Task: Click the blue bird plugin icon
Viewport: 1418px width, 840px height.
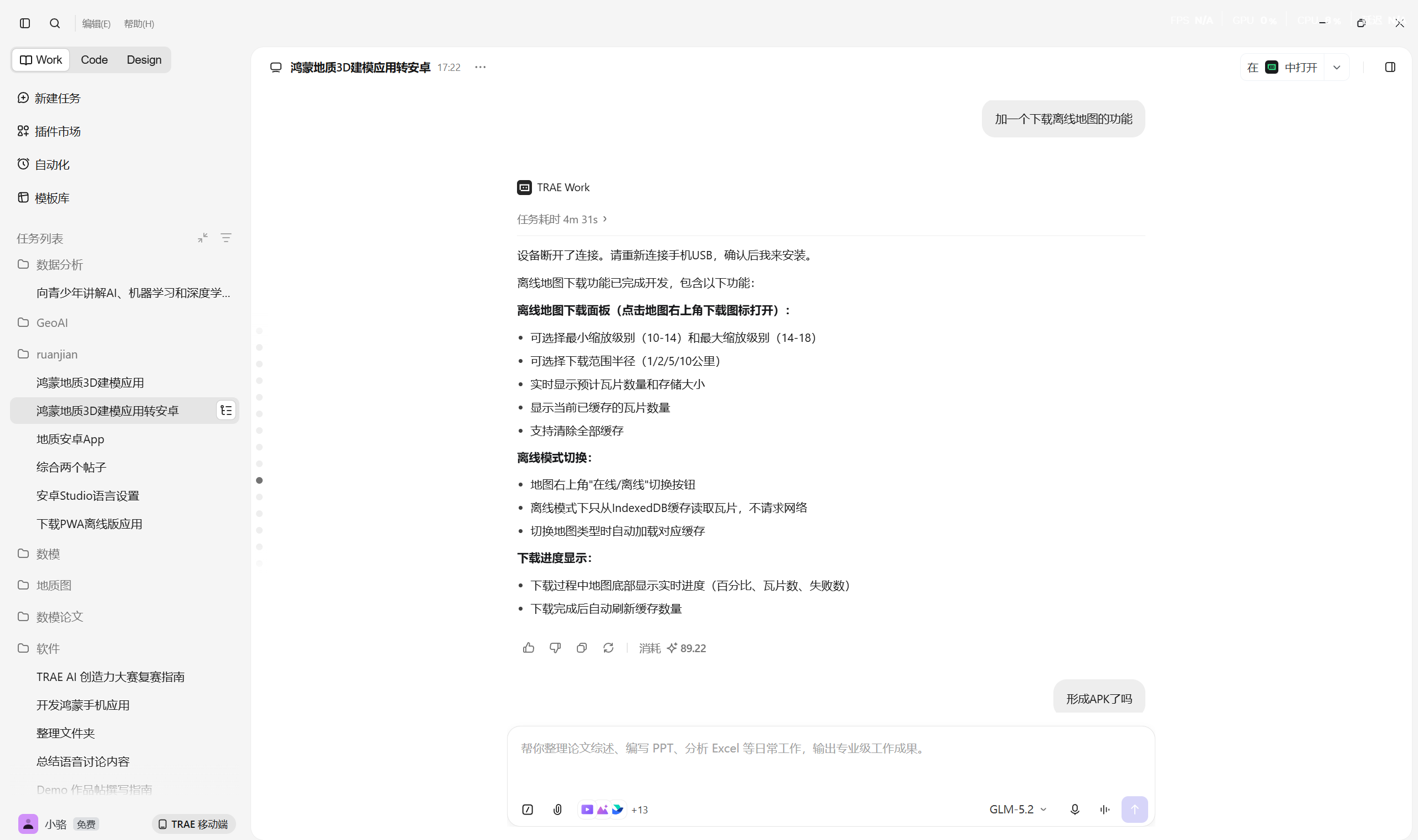Action: pos(618,810)
